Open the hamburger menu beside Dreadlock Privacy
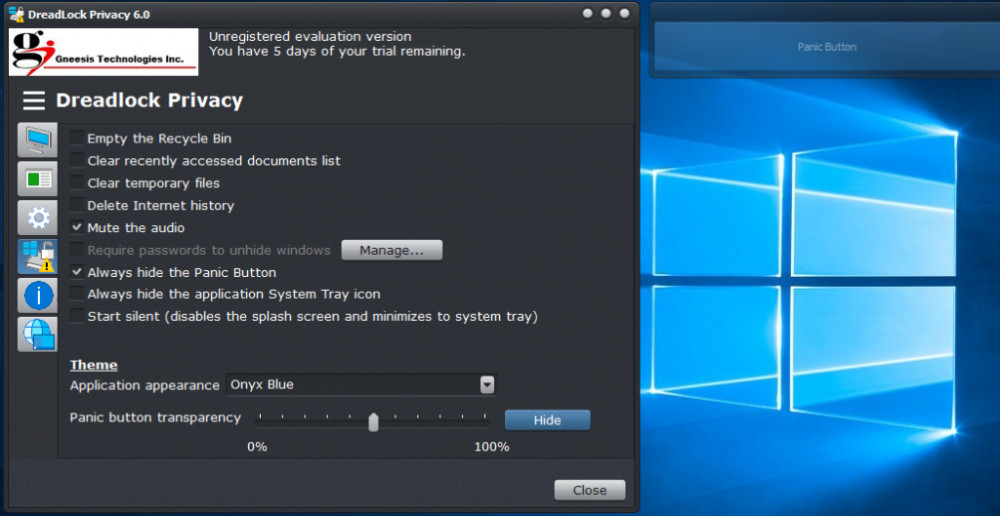The width and height of the screenshot is (1000, 517). point(34,101)
